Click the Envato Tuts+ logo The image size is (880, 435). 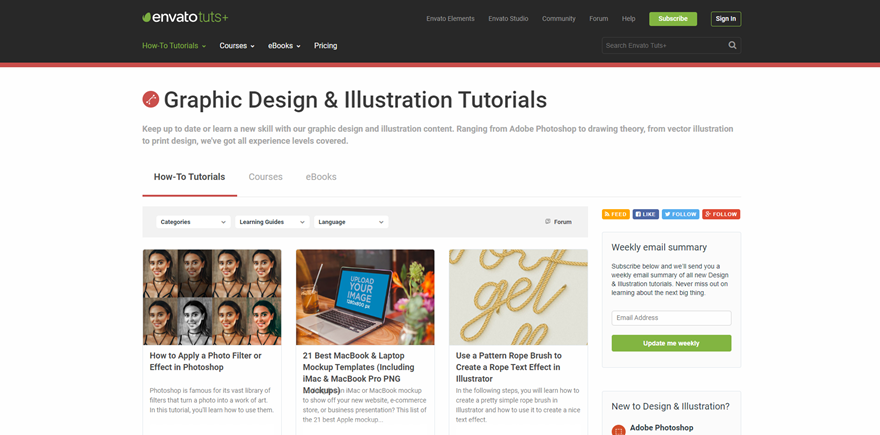click(185, 17)
